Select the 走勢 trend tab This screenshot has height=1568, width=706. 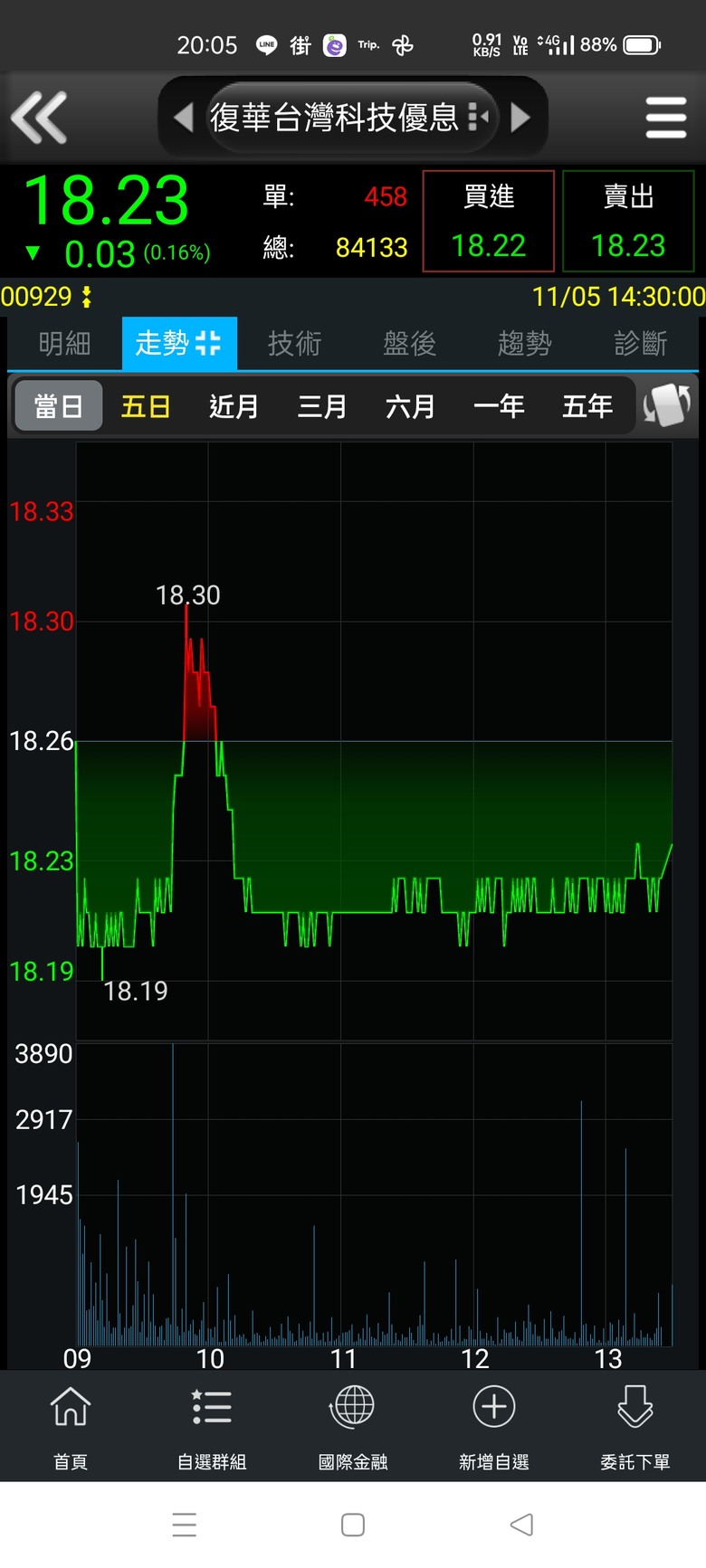coord(179,344)
